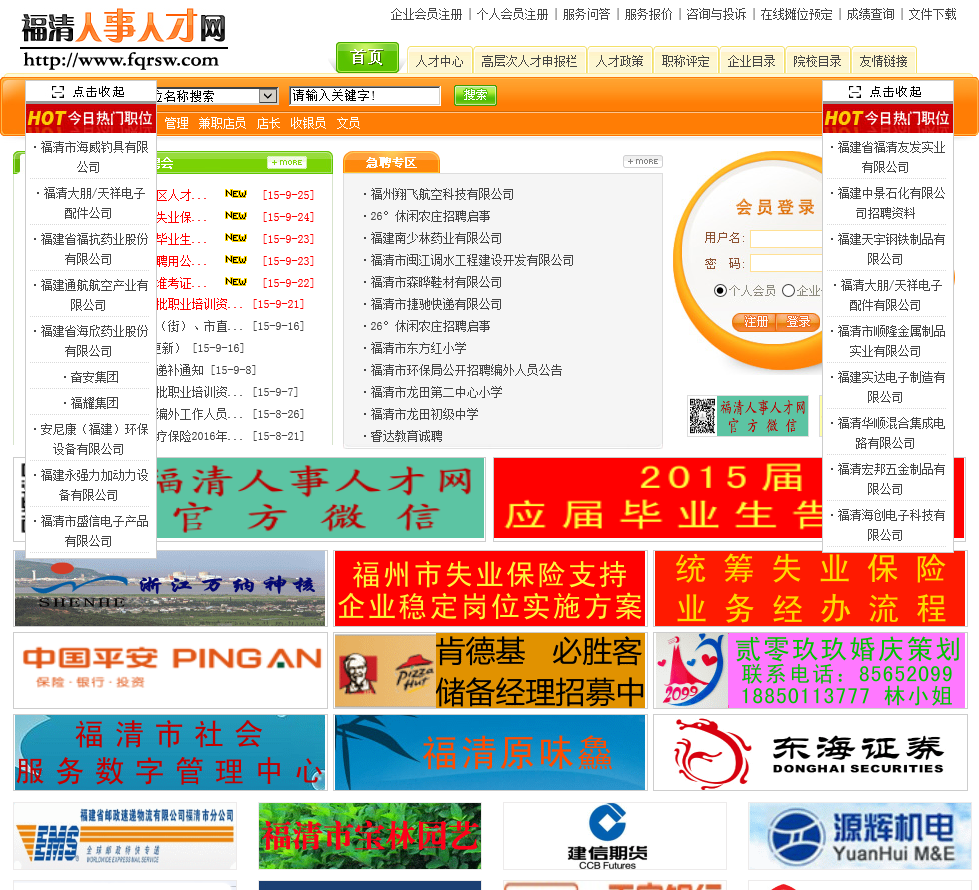Open 睿达教育诚聘 listing
Viewport: 979px width, 890px height.
(406, 436)
